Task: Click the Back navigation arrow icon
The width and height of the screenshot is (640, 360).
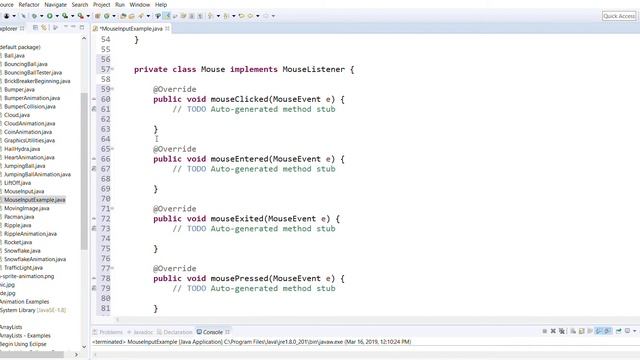Action: click(250, 16)
